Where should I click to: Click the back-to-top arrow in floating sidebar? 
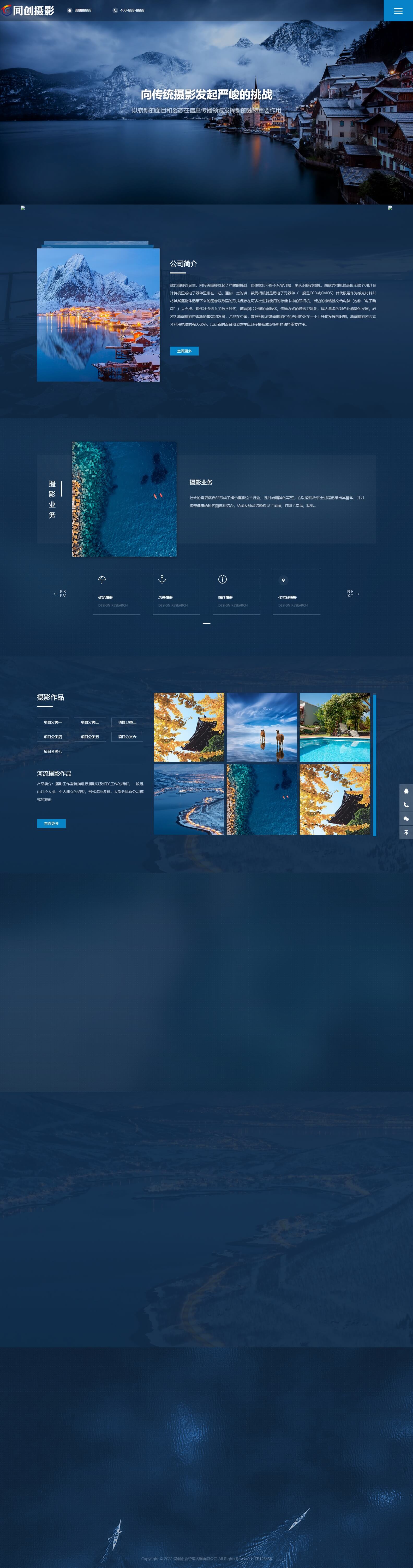pos(406,833)
